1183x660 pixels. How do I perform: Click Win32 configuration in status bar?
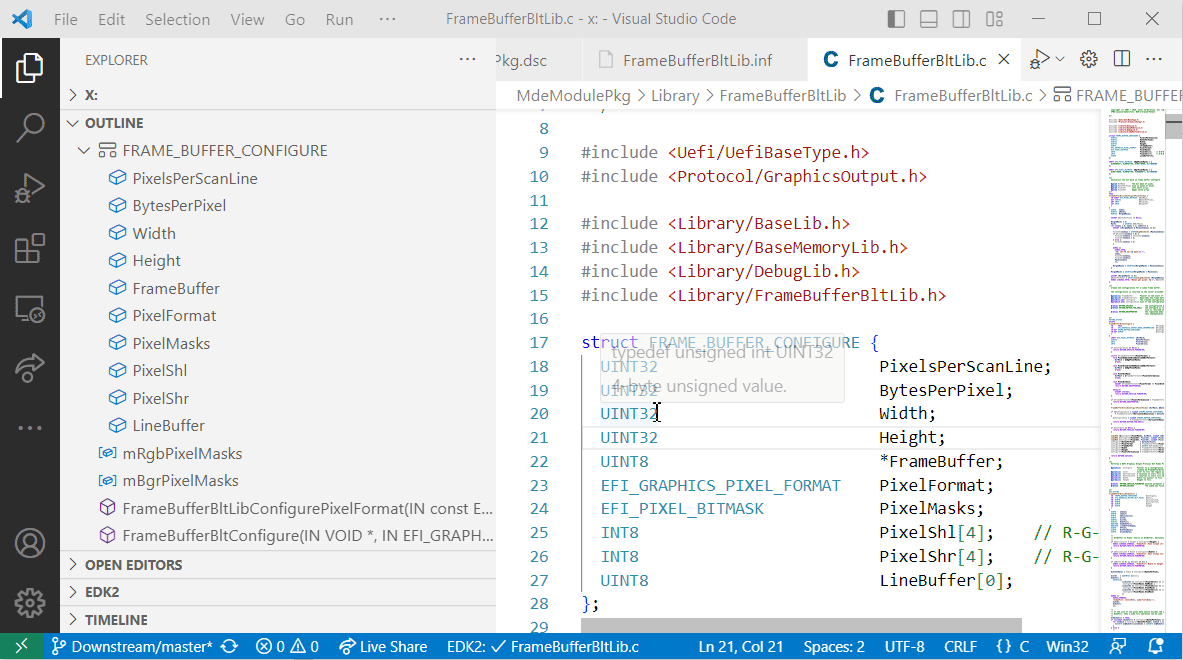[x=1067, y=646]
